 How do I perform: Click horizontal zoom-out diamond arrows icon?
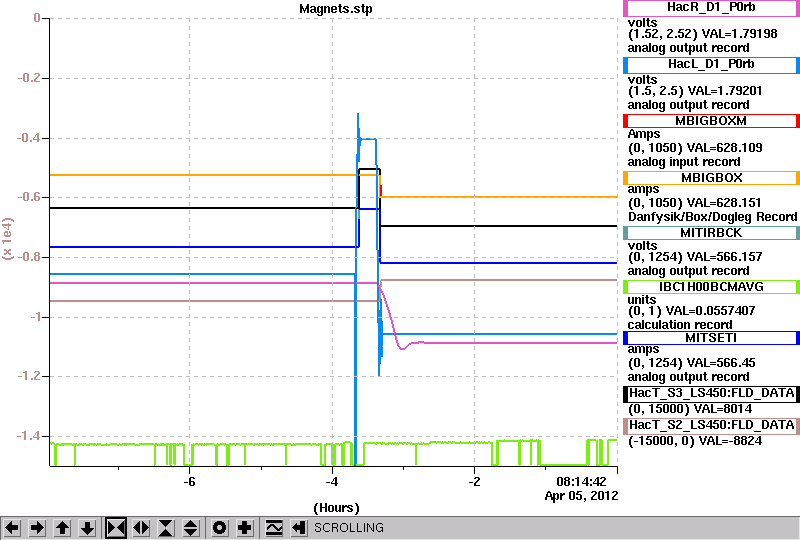141,528
